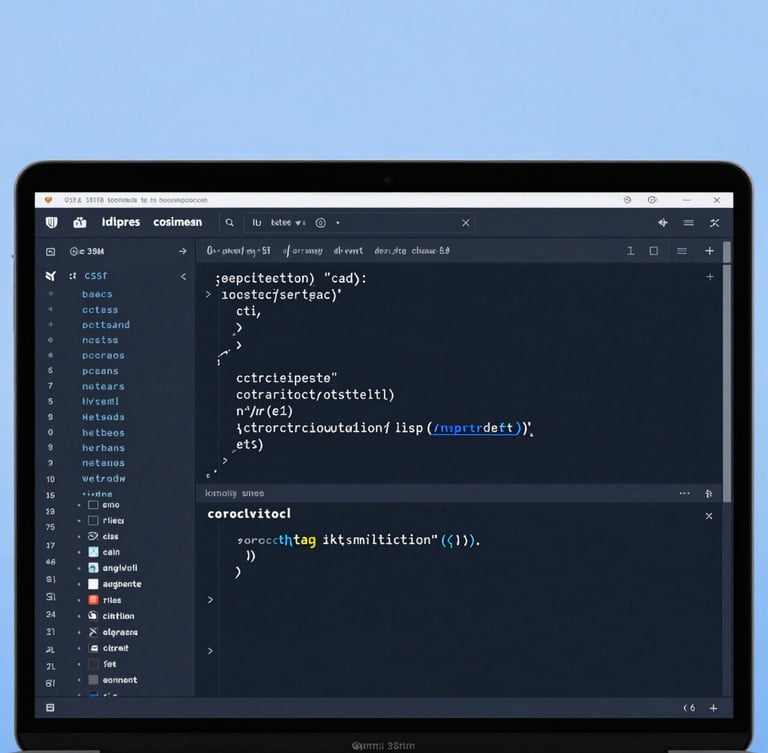Expand the second lower chevron in bottom panel

[210, 651]
